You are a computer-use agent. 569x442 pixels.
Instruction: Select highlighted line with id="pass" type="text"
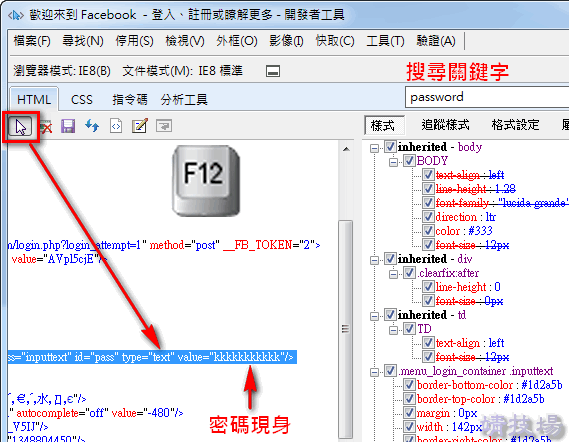[152, 357]
